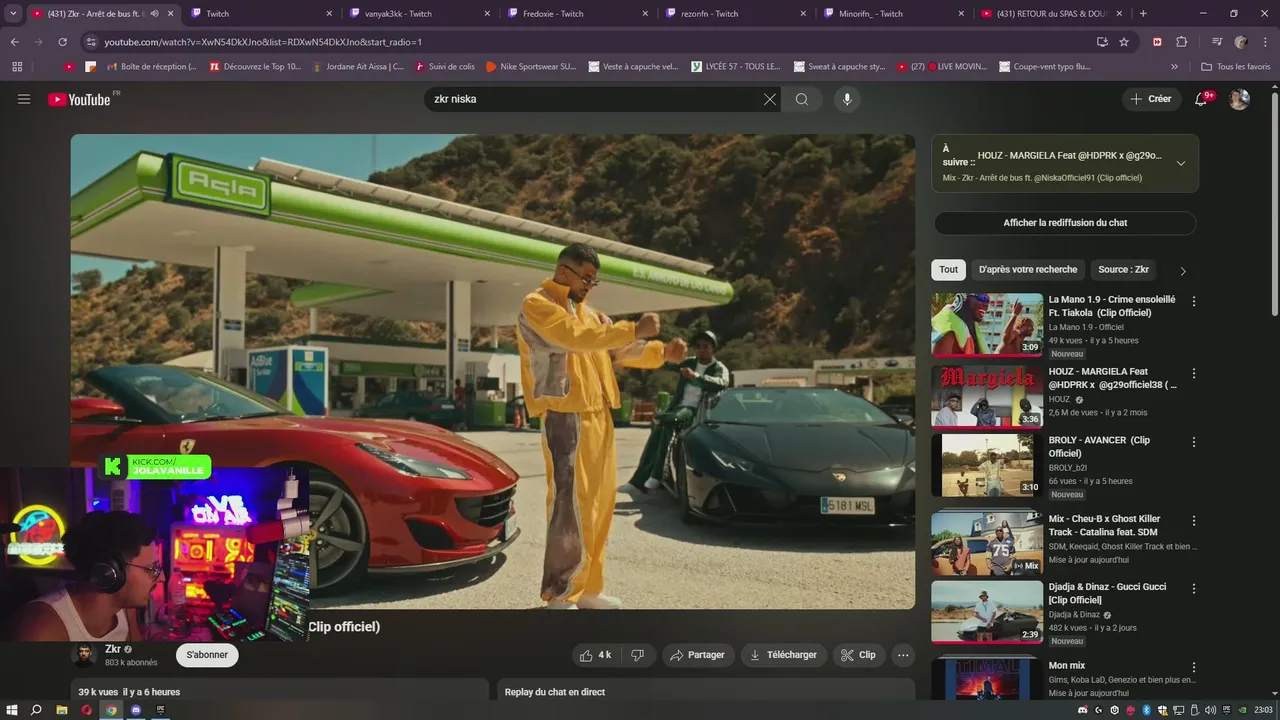The width and height of the screenshot is (1280, 720).
Task: Expand the À suivre playlist panel
Action: pos(1181,163)
